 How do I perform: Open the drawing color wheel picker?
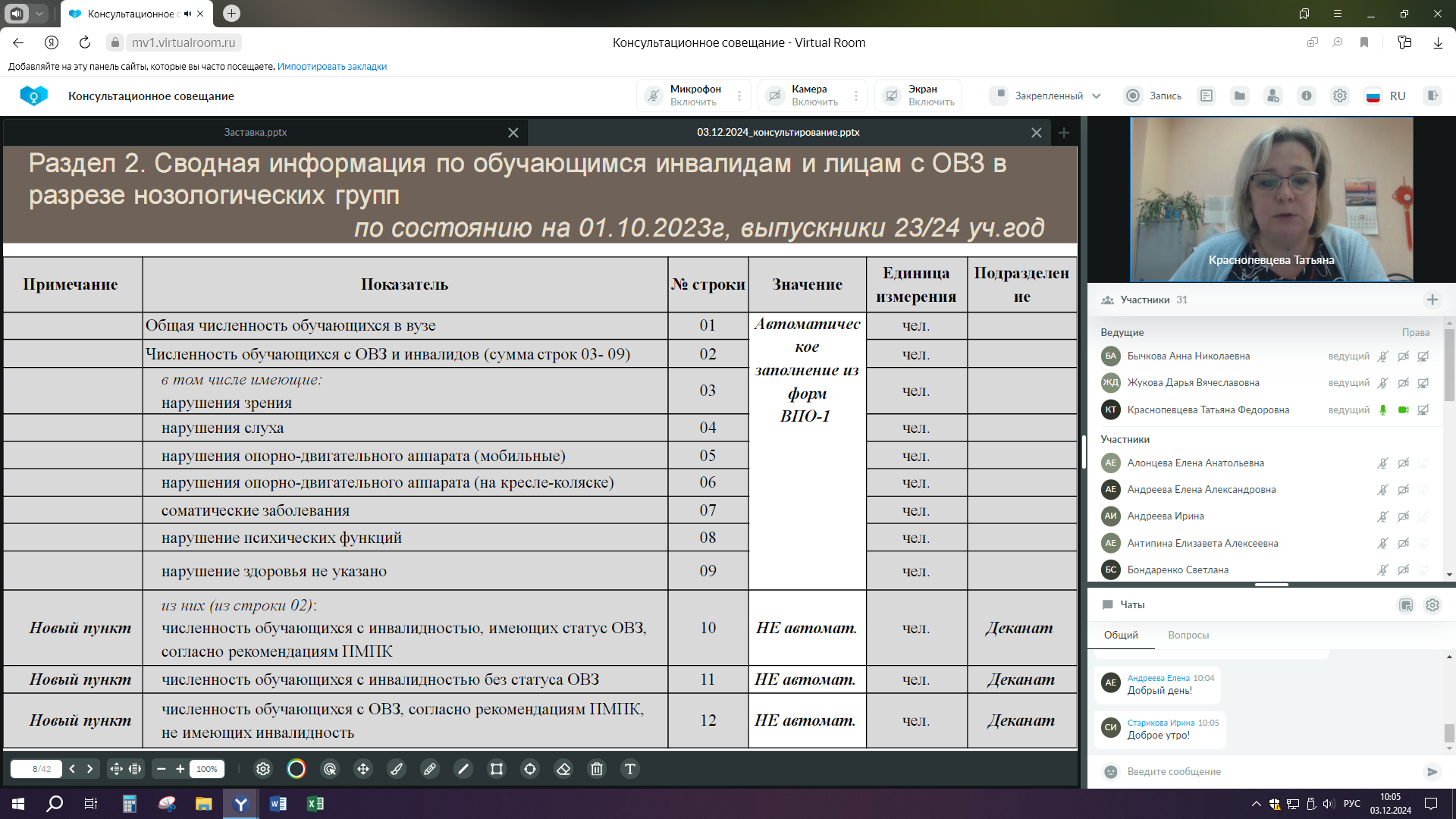tap(297, 769)
